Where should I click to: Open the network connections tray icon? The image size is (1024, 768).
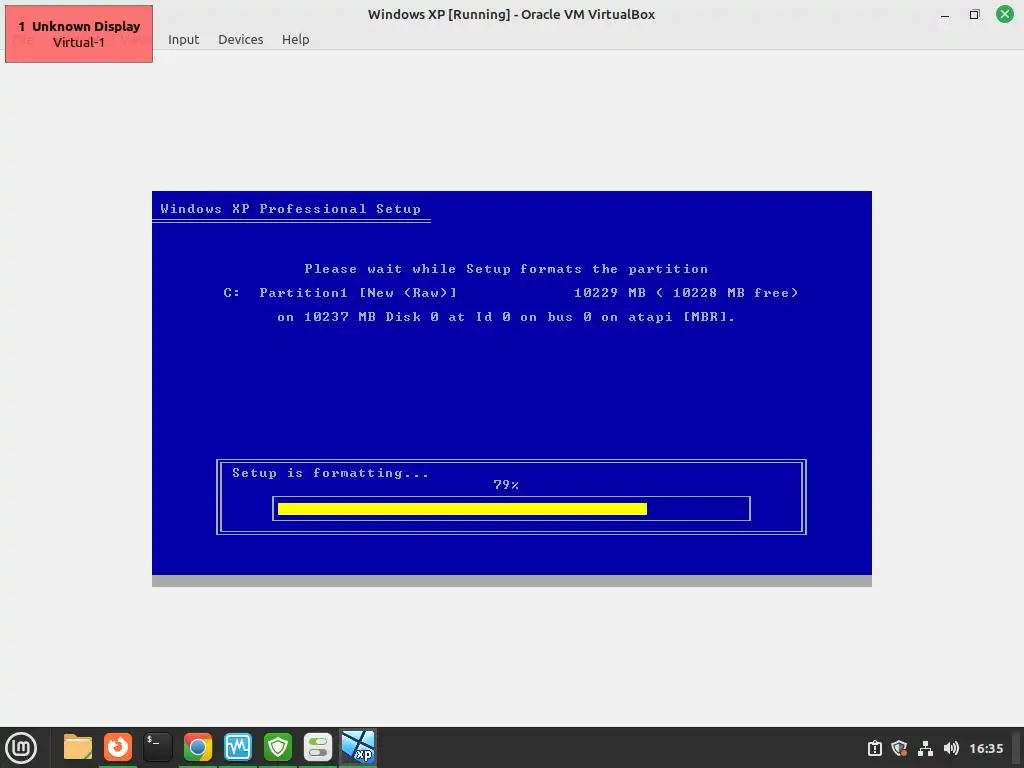tap(925, 748)
